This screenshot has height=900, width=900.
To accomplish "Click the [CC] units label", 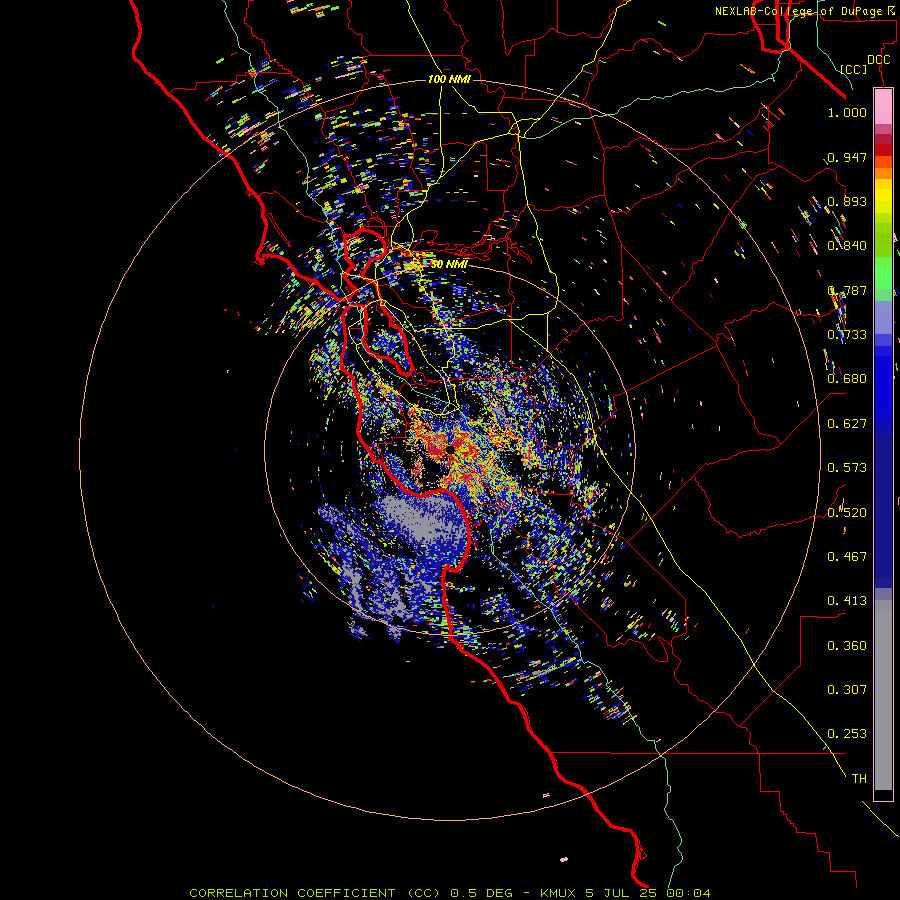I will tap(853, 69).
